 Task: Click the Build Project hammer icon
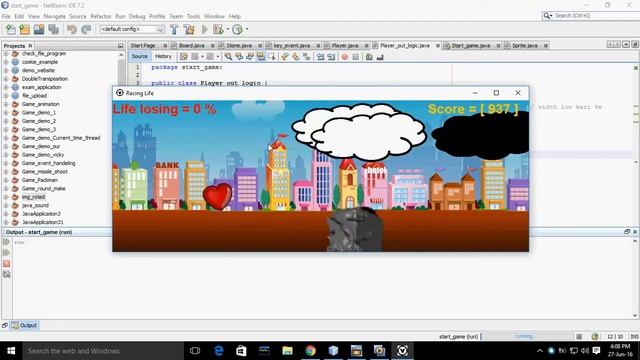point(174,29)
